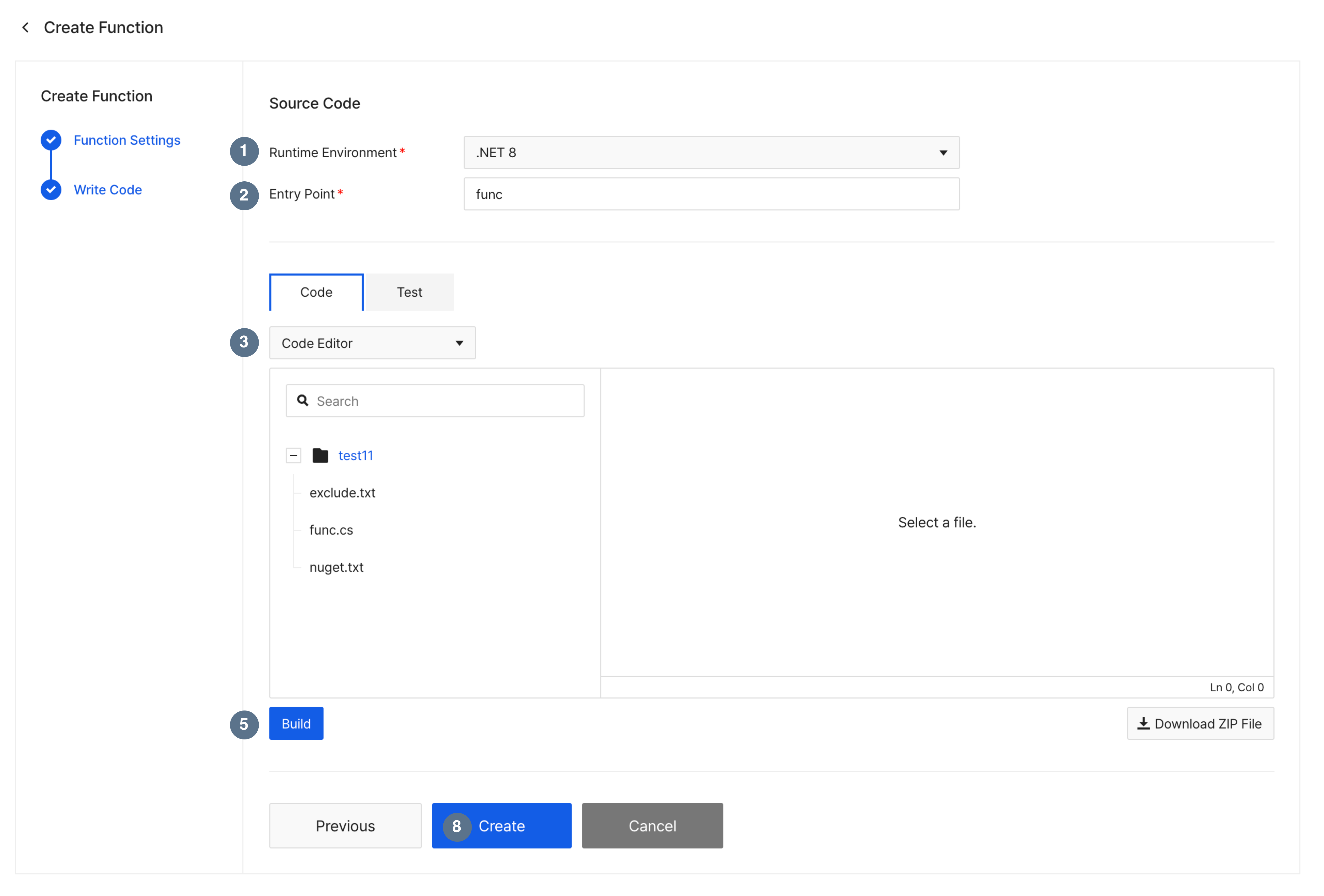Screen dimensions: 1324x896
Task: Open the Runtime Environment .NET 8 dropdown
Action: click(x=711, y=153)
